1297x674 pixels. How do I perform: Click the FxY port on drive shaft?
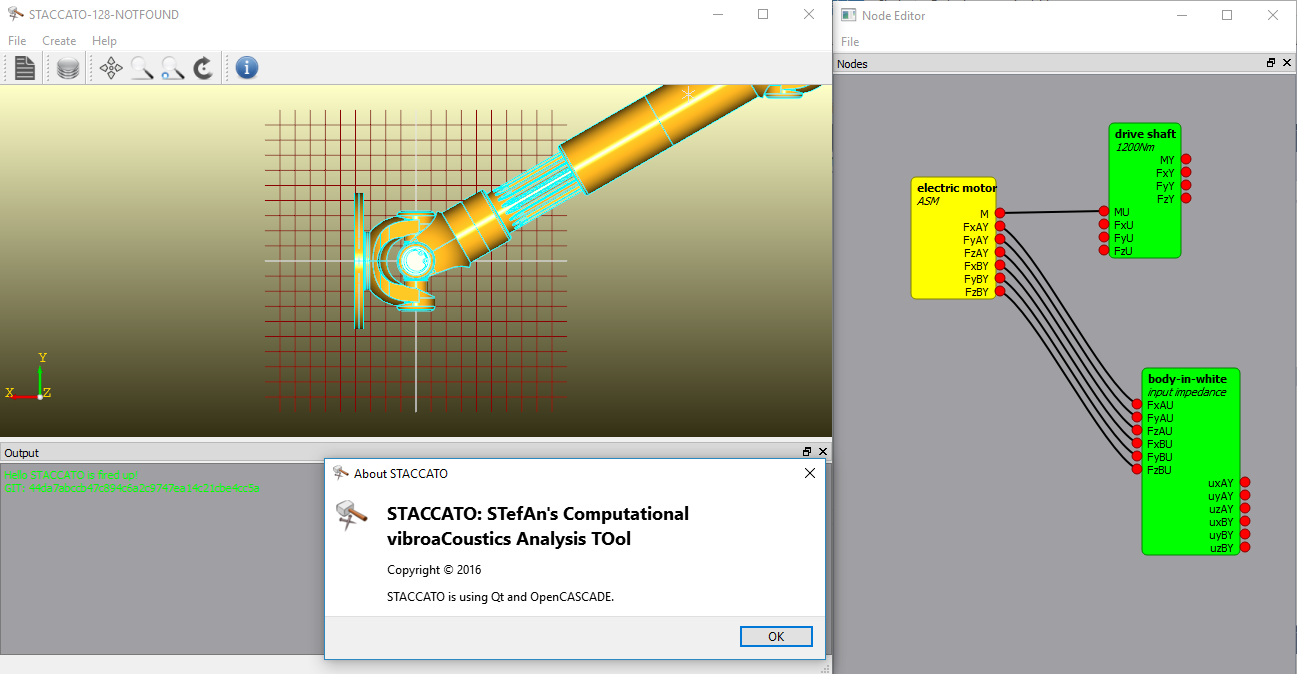[1186, 172]
